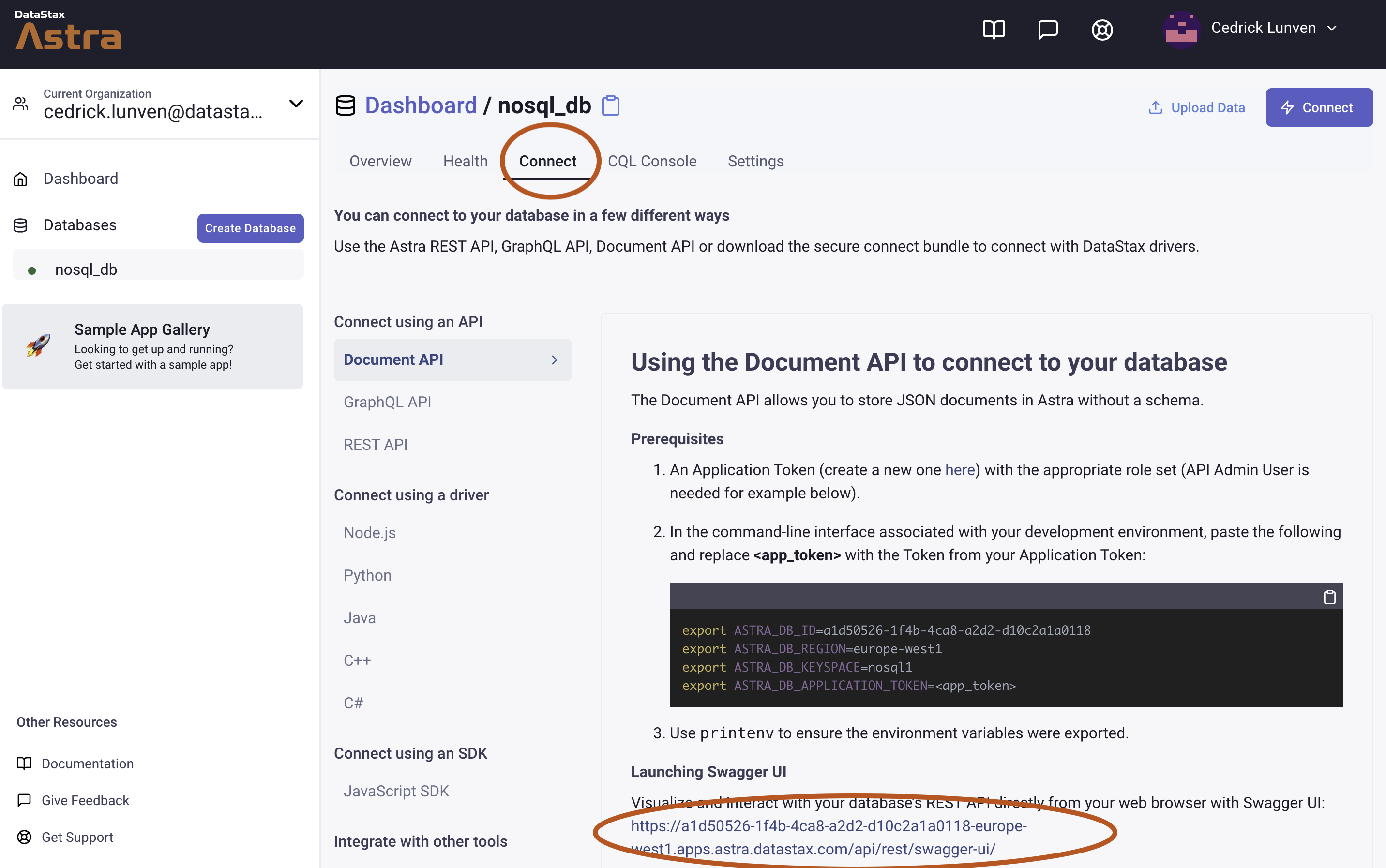
Task: Select the Python driver option
Action: click(367, 575)
